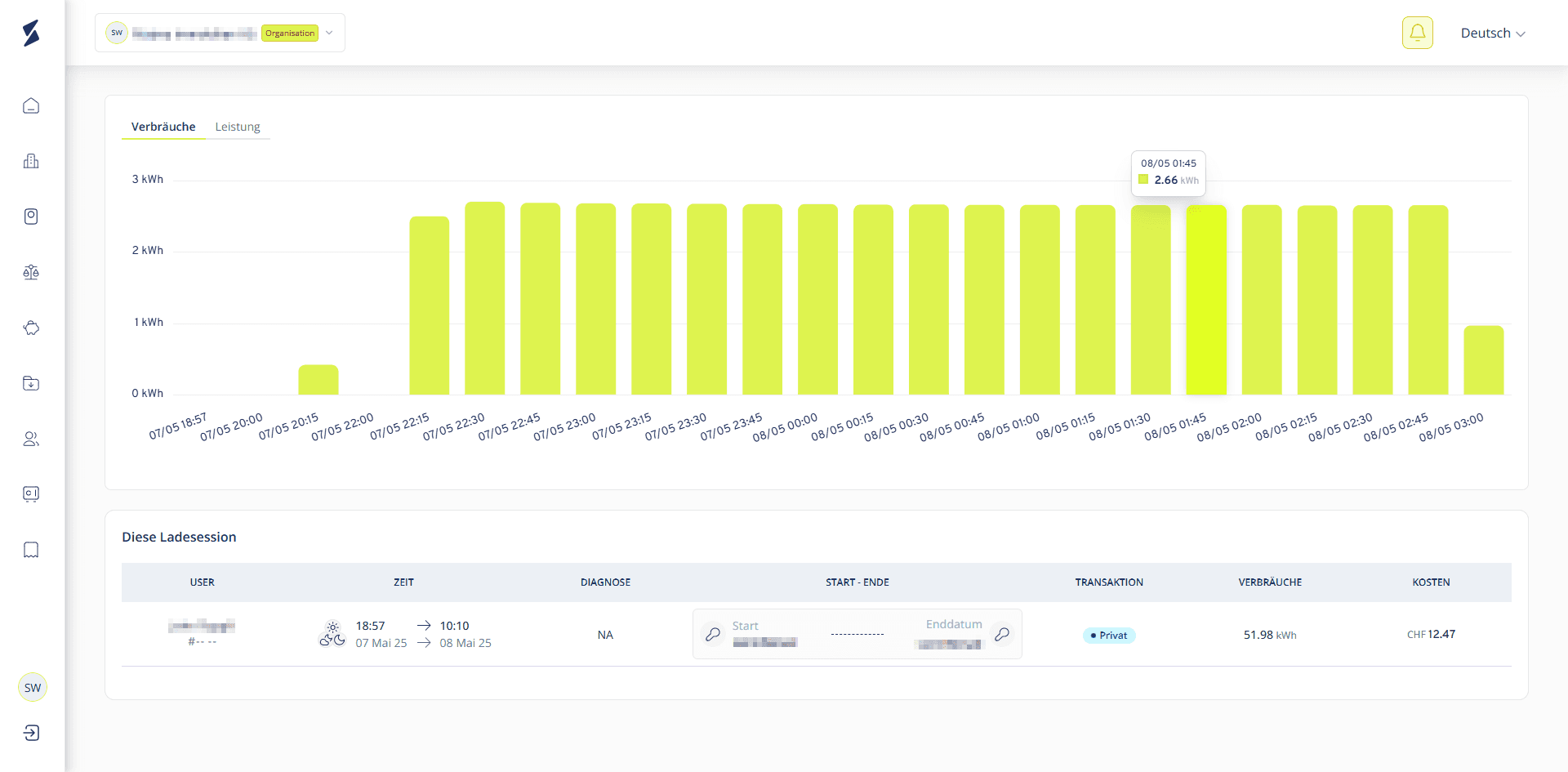This screenshot has height=772, width=1568.
Task: Expand the Deutsch language dropdown
Action: 1493,33
